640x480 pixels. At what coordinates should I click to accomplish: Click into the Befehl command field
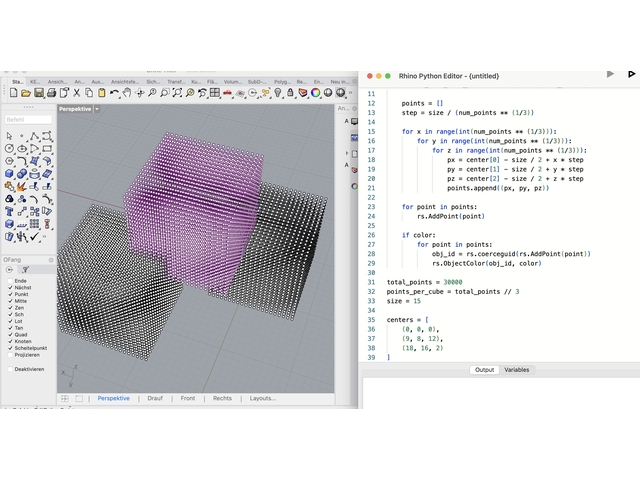28,117
